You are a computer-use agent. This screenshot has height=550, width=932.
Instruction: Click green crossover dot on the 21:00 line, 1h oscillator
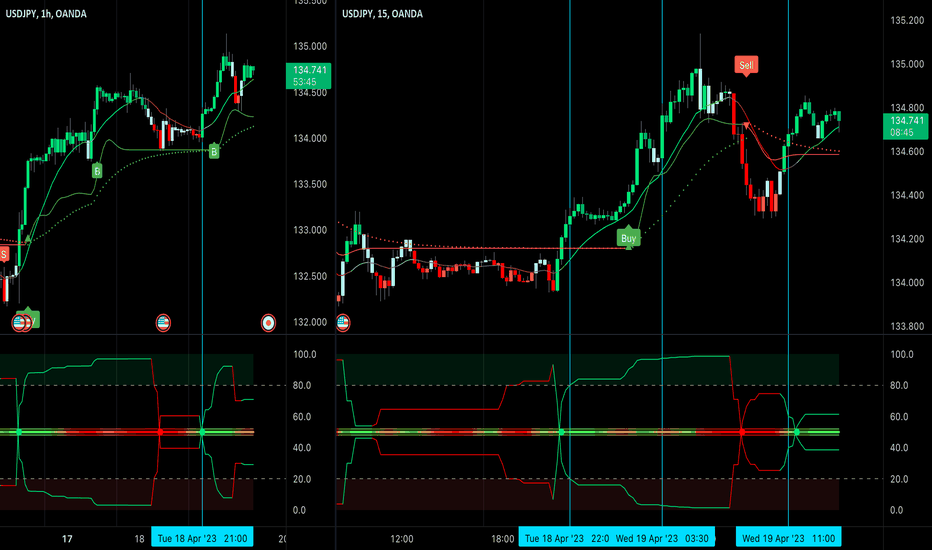point(202,432)
